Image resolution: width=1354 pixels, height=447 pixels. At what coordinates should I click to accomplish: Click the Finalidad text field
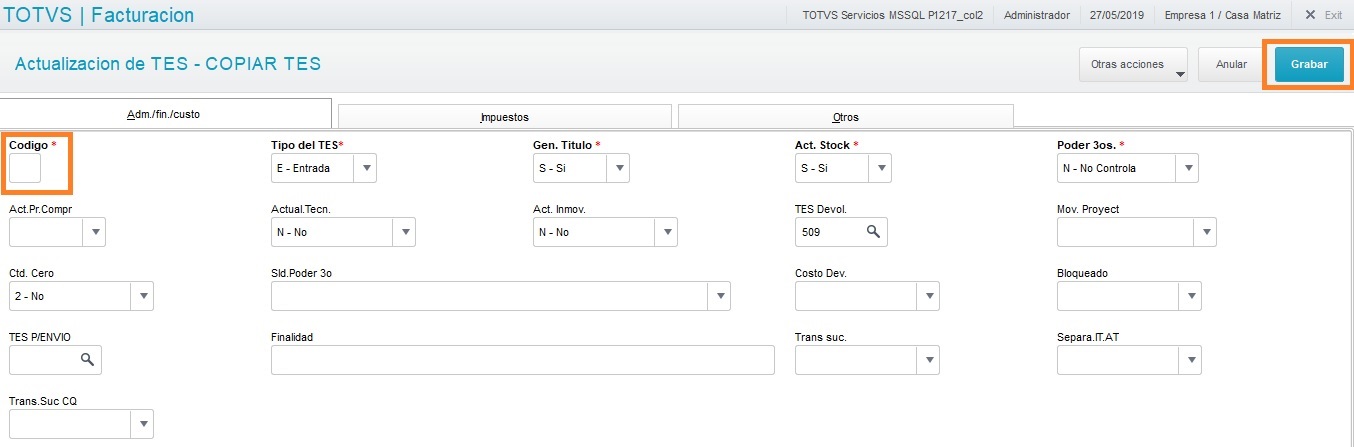523,360
